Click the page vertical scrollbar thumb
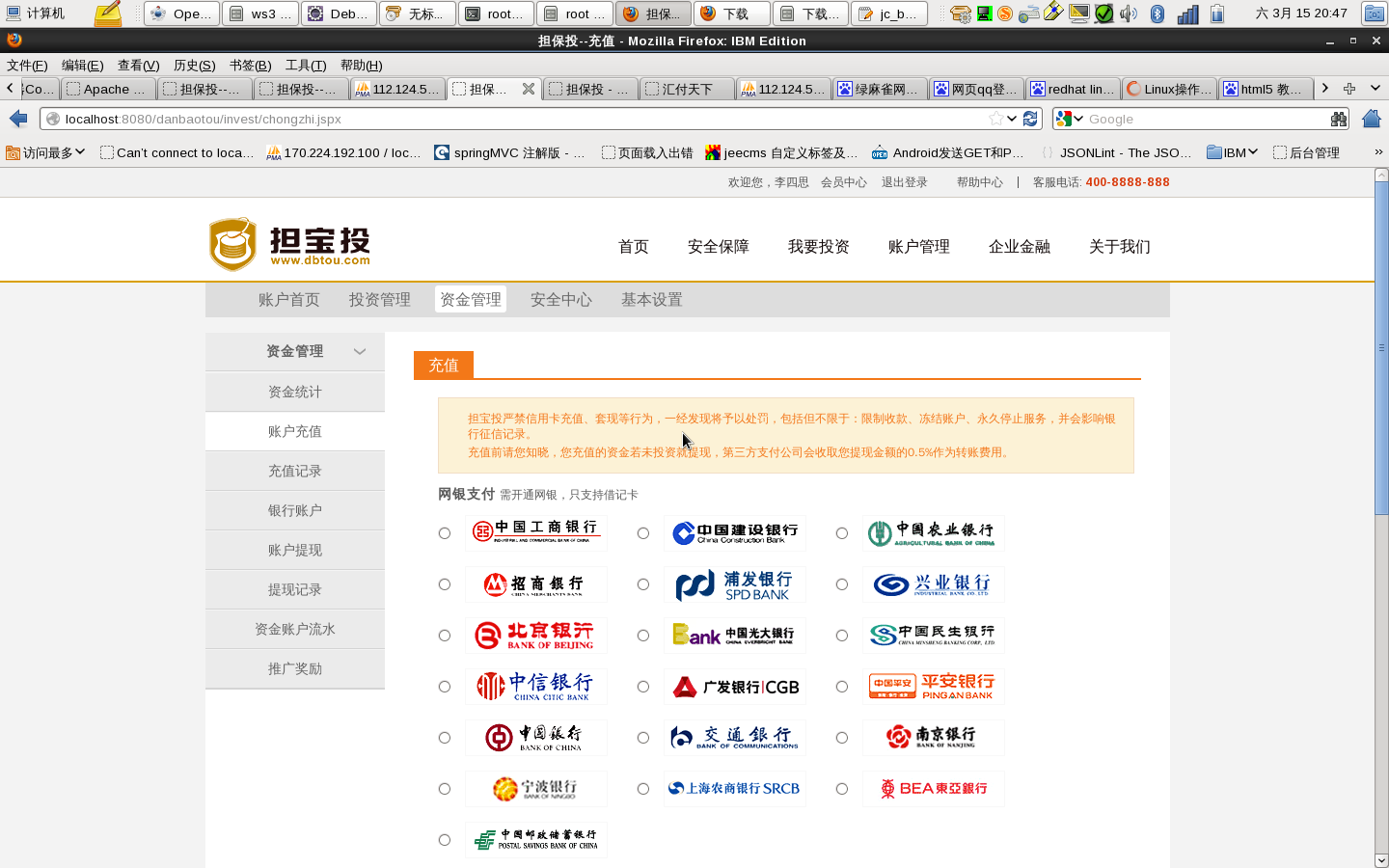Image resolution: width=1389 pixels, height=868 pixels. 1381,347
